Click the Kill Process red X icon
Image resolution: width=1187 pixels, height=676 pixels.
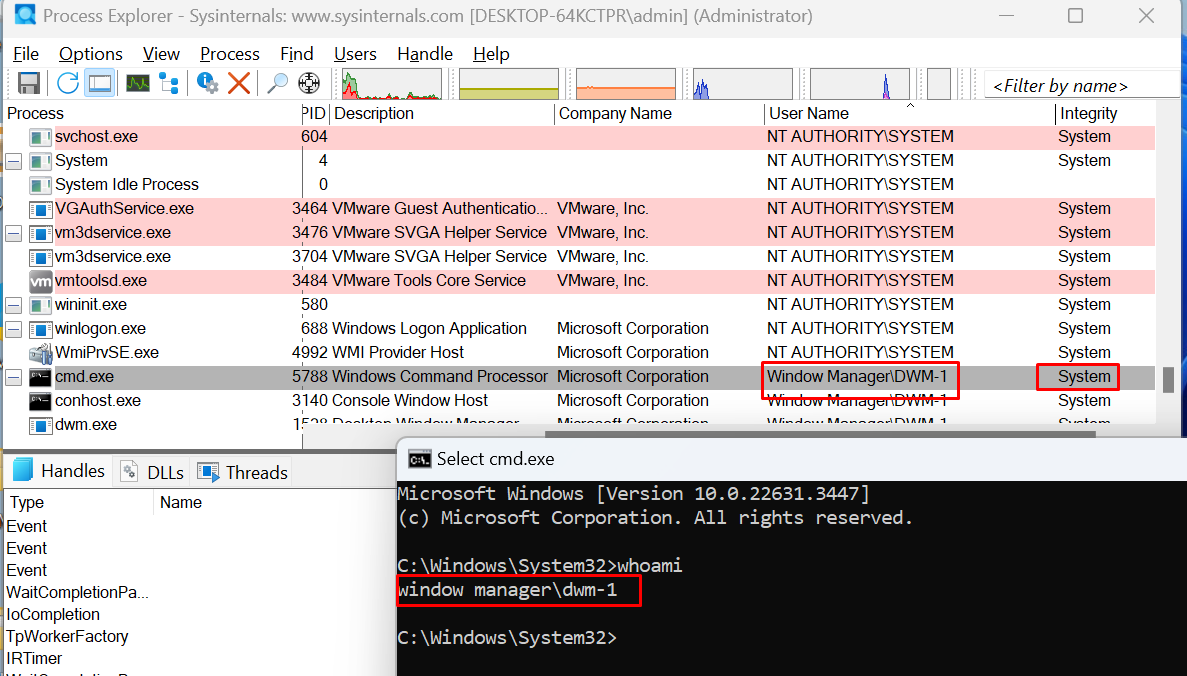point(239,83)
